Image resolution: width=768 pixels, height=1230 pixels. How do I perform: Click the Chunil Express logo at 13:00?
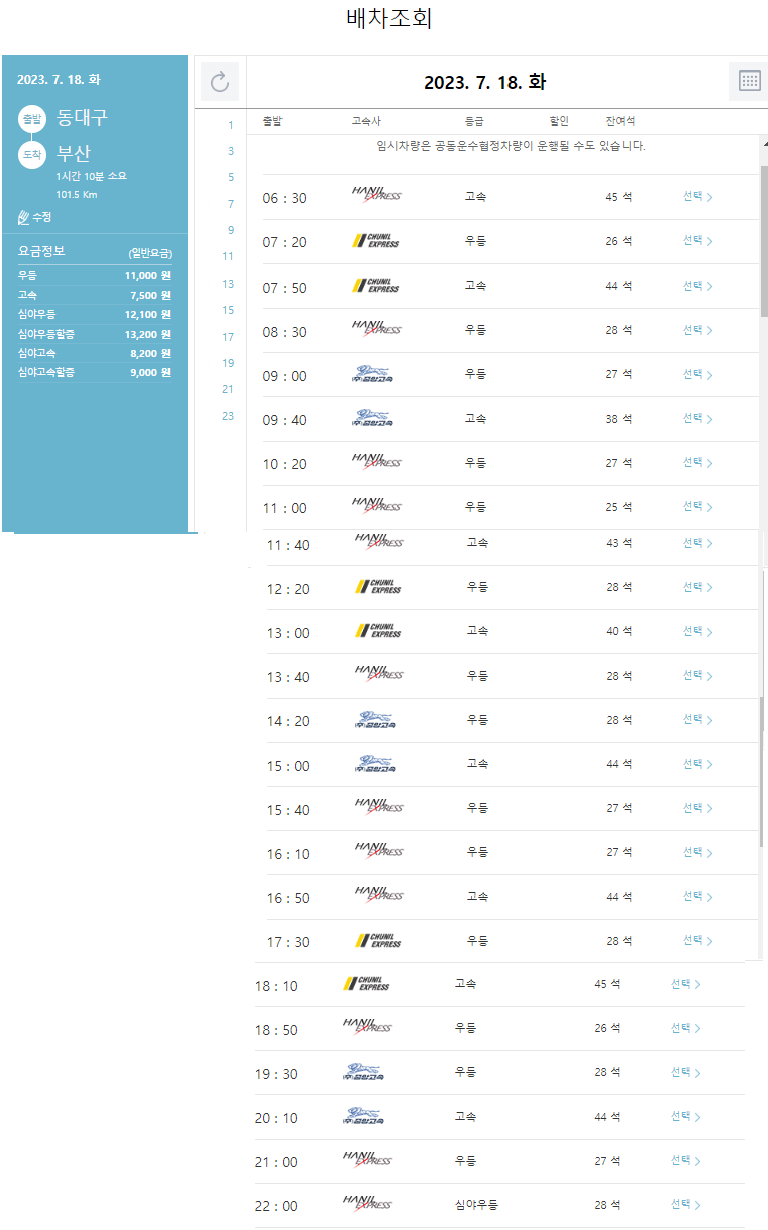coord(379,631)
